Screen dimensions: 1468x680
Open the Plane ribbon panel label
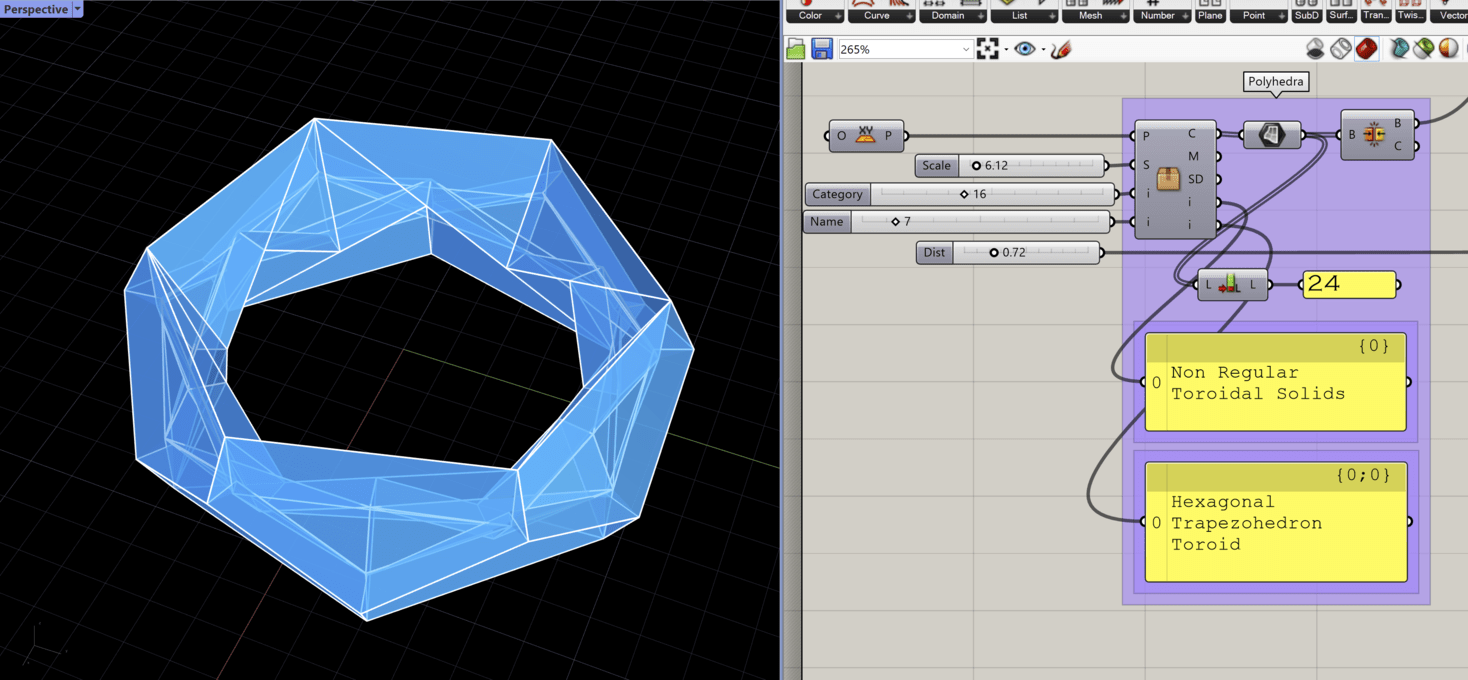pos(1210,15)
